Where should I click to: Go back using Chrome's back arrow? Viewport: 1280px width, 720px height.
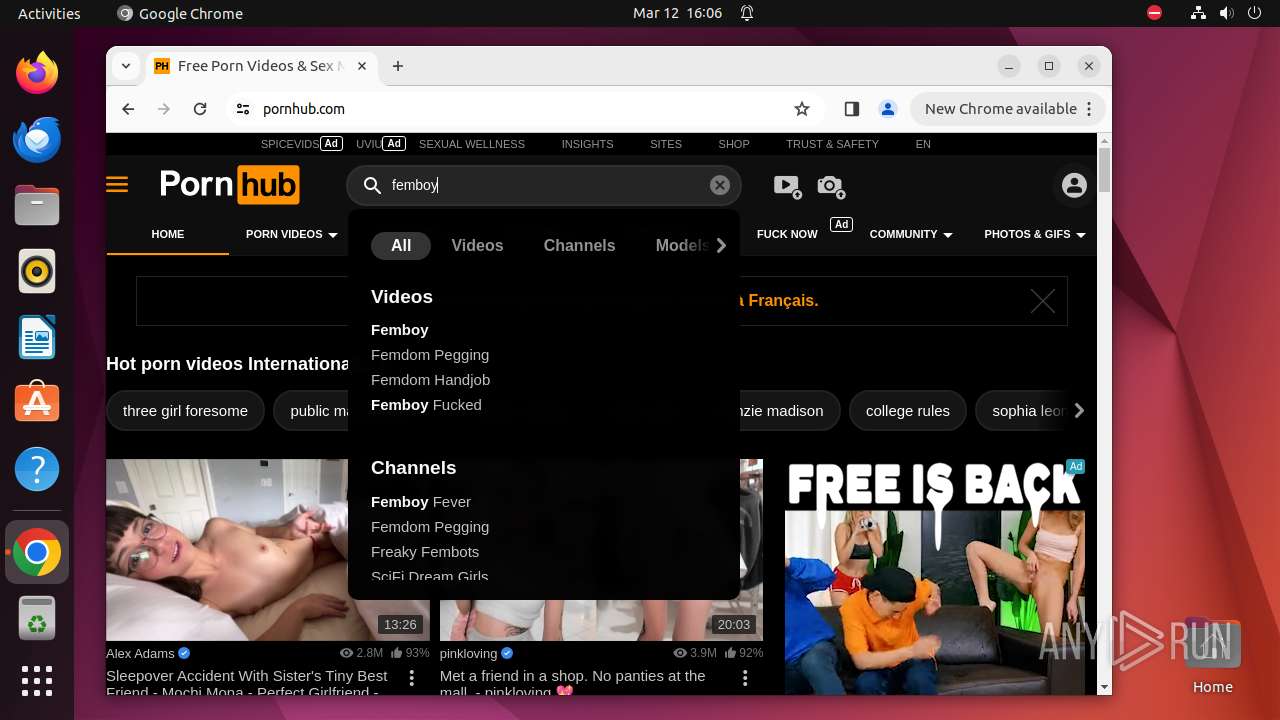point(128,109)
